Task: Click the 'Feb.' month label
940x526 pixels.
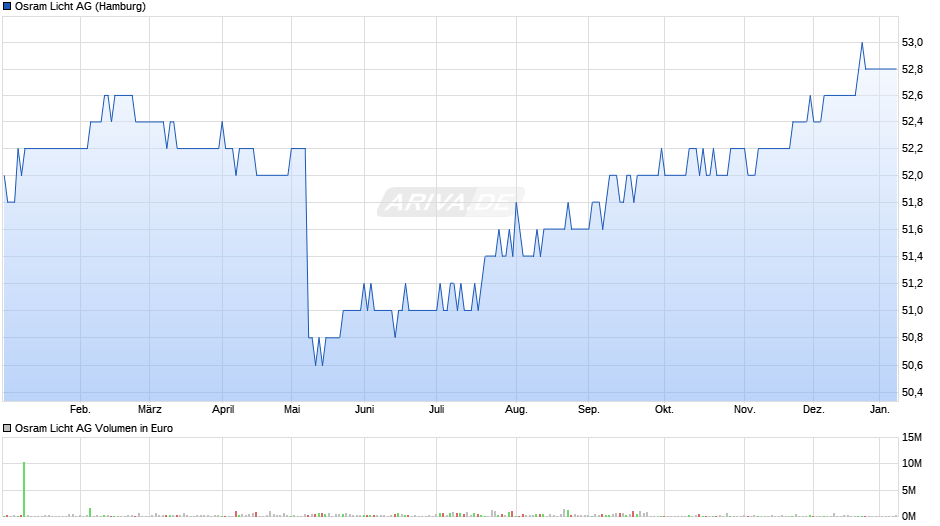Action: [x=80, y=409]
